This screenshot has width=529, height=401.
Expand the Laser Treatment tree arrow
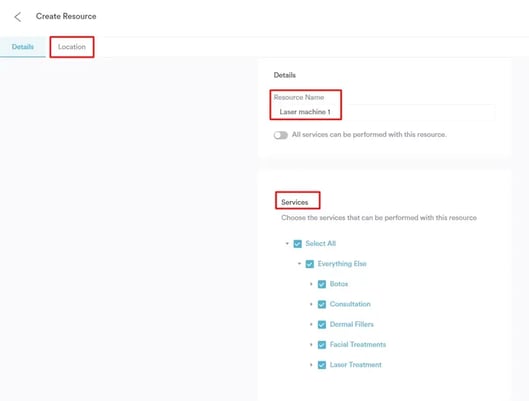311,365
